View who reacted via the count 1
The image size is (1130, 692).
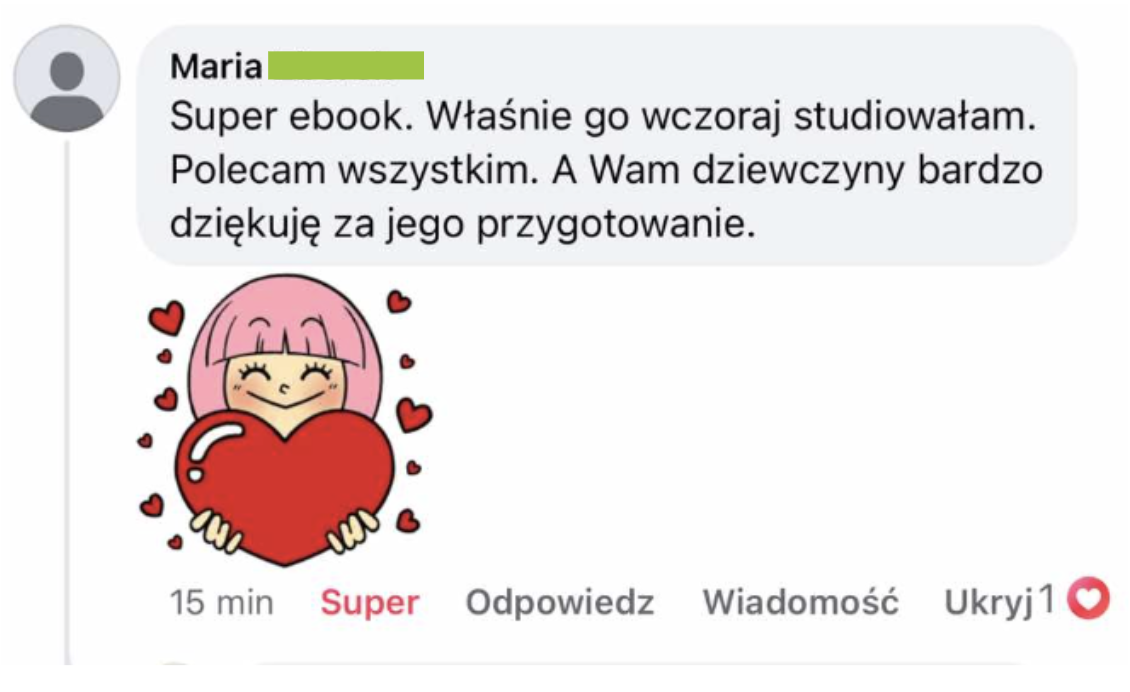pyautogui.click(x=1047, y=598)
